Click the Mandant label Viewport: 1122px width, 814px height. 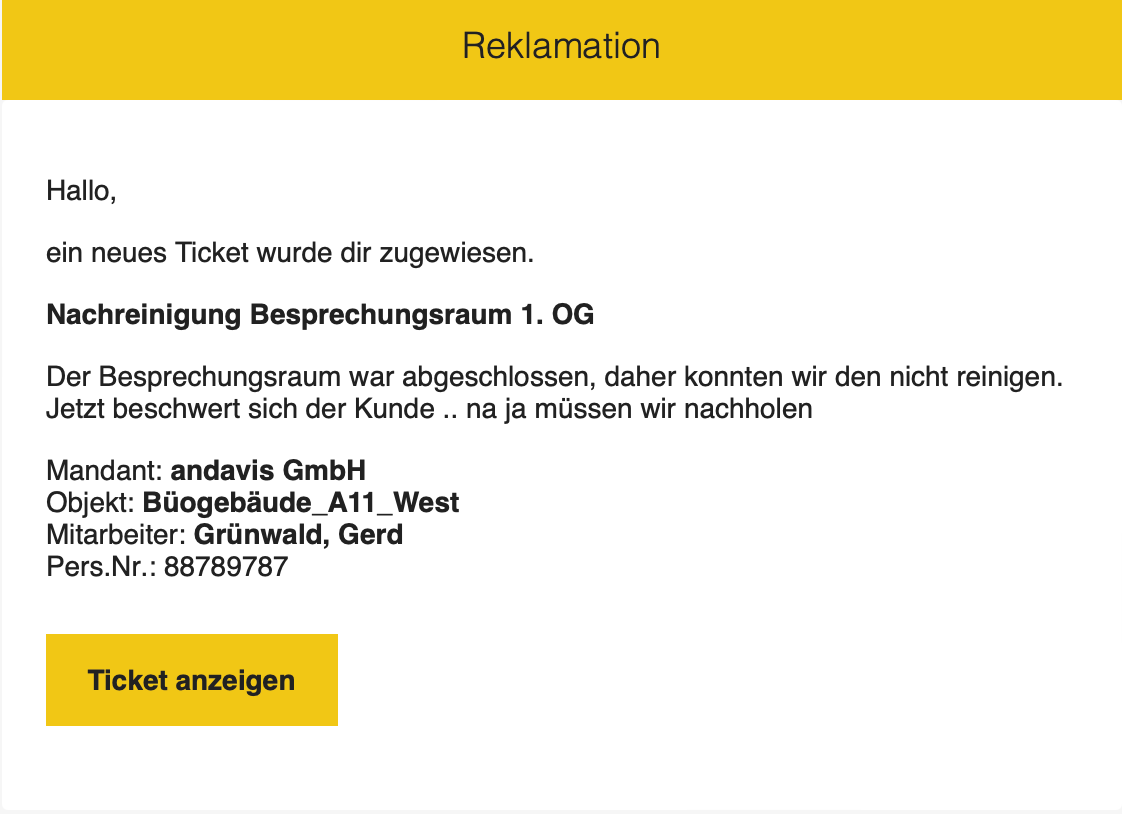click(x=104, y=471)
